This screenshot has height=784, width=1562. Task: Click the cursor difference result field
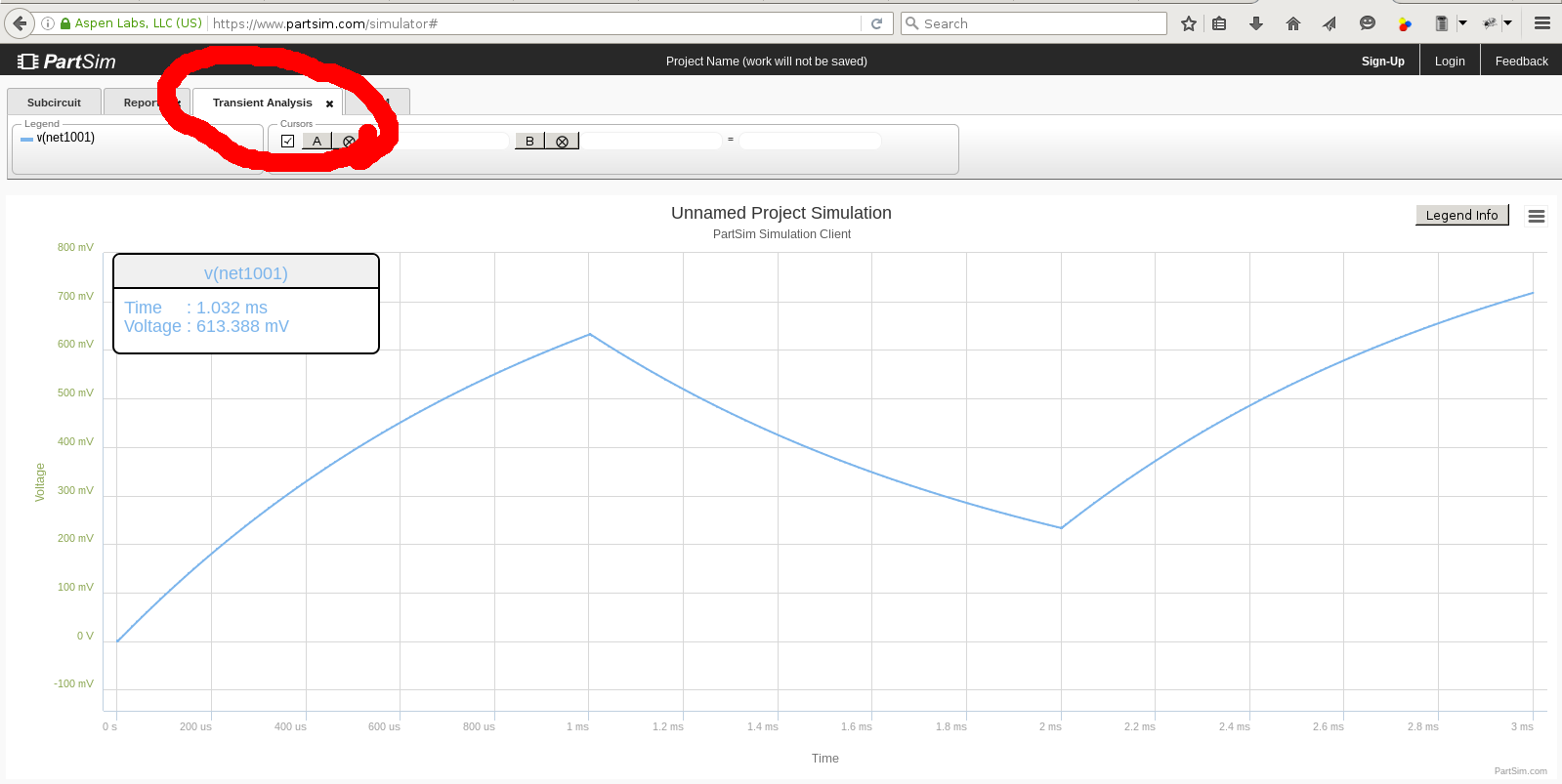pyautogui.click(x=810, y=142)
